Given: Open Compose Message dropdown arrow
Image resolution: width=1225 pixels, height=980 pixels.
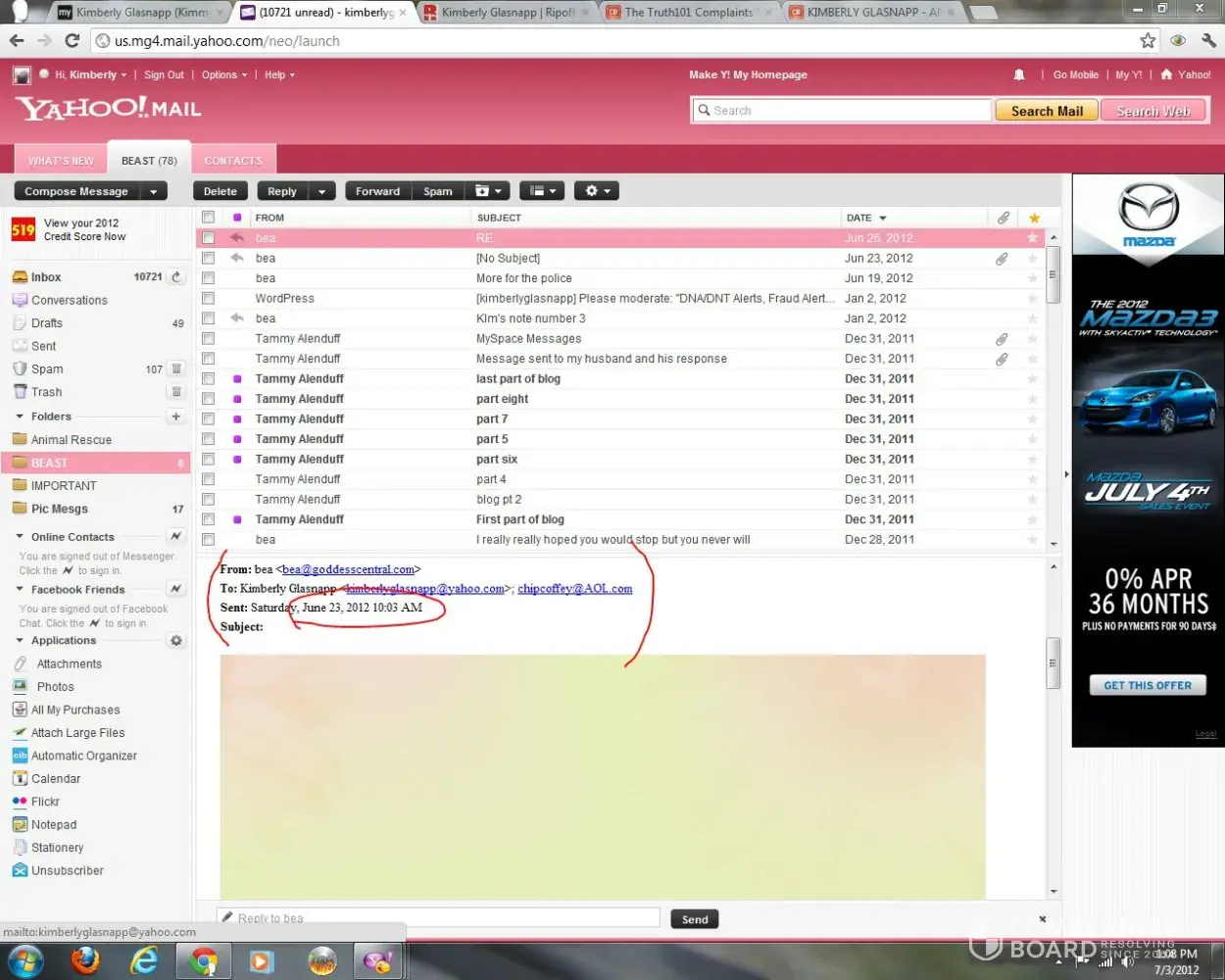Looking at the screenshot, I should [x=154, y=192].
